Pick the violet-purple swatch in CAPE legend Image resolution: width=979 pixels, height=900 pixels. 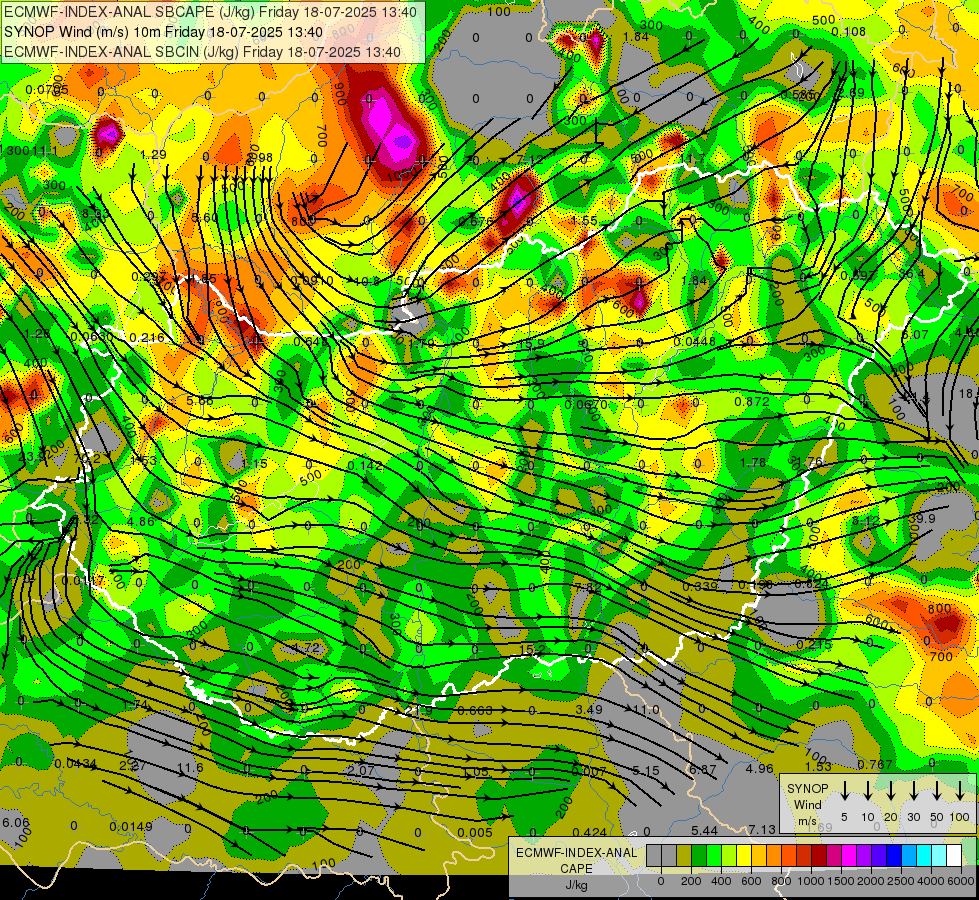pos(863,856)
